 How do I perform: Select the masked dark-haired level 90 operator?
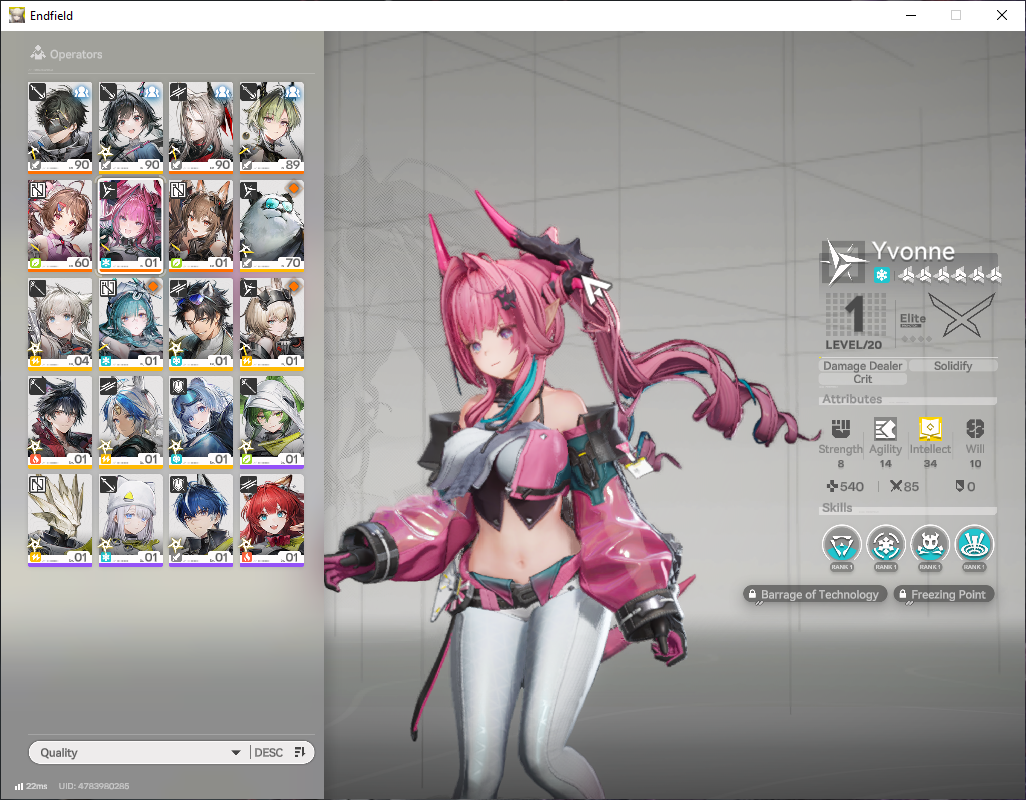pyautogui.click(x=60, y=127)
